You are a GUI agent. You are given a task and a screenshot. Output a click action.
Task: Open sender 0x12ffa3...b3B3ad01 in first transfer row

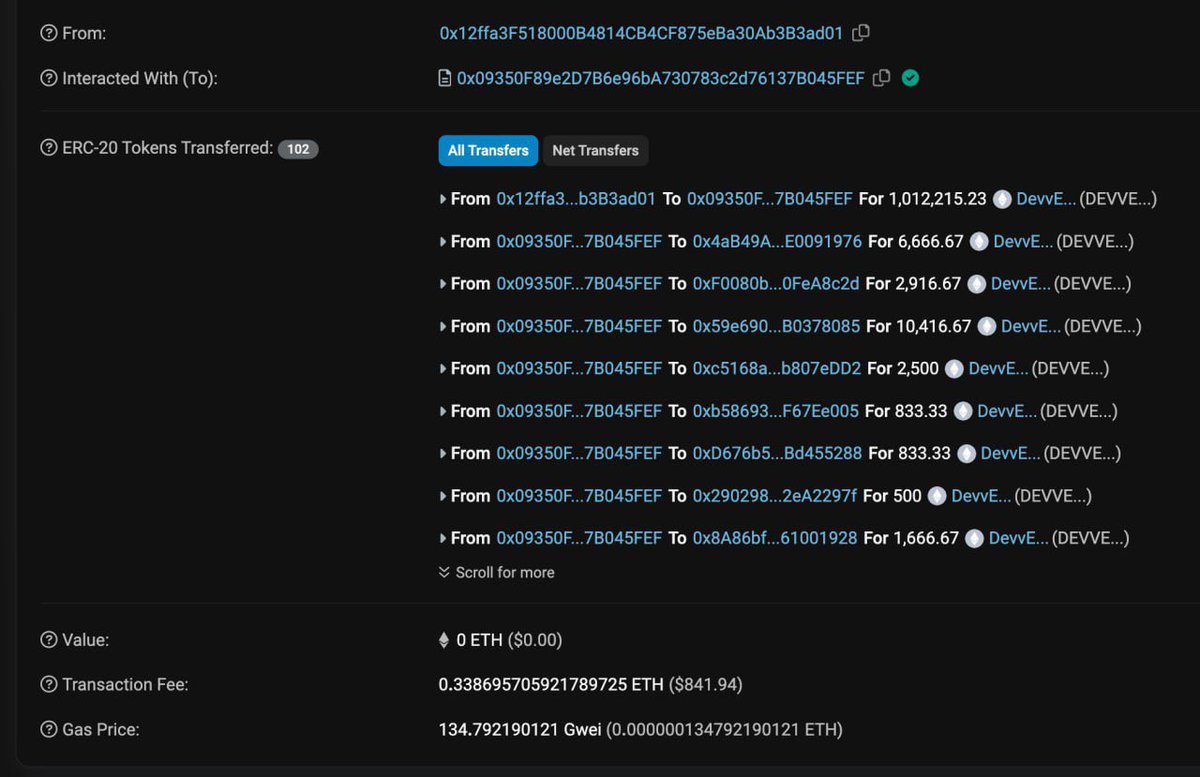click(x=576, y=199)
